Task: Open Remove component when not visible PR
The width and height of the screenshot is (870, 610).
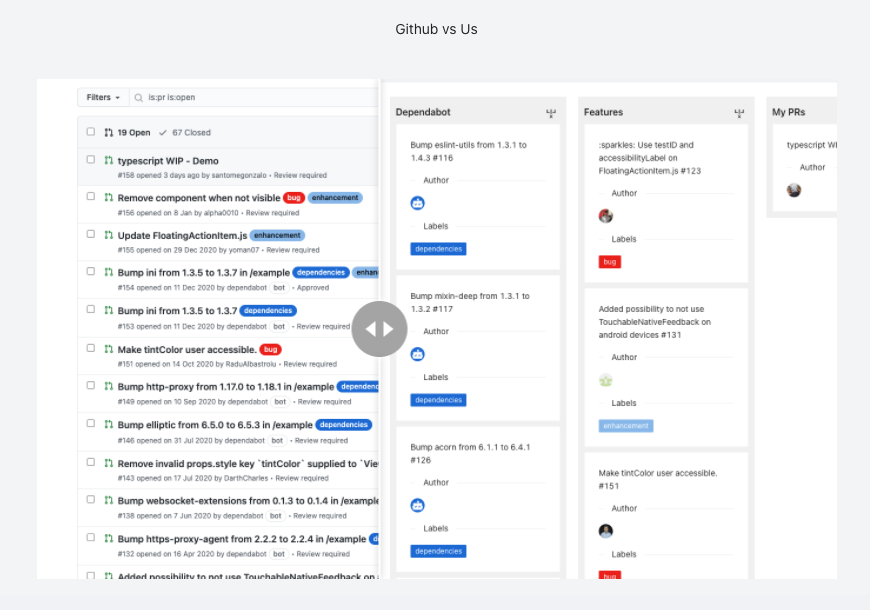Action: point(199,198)
